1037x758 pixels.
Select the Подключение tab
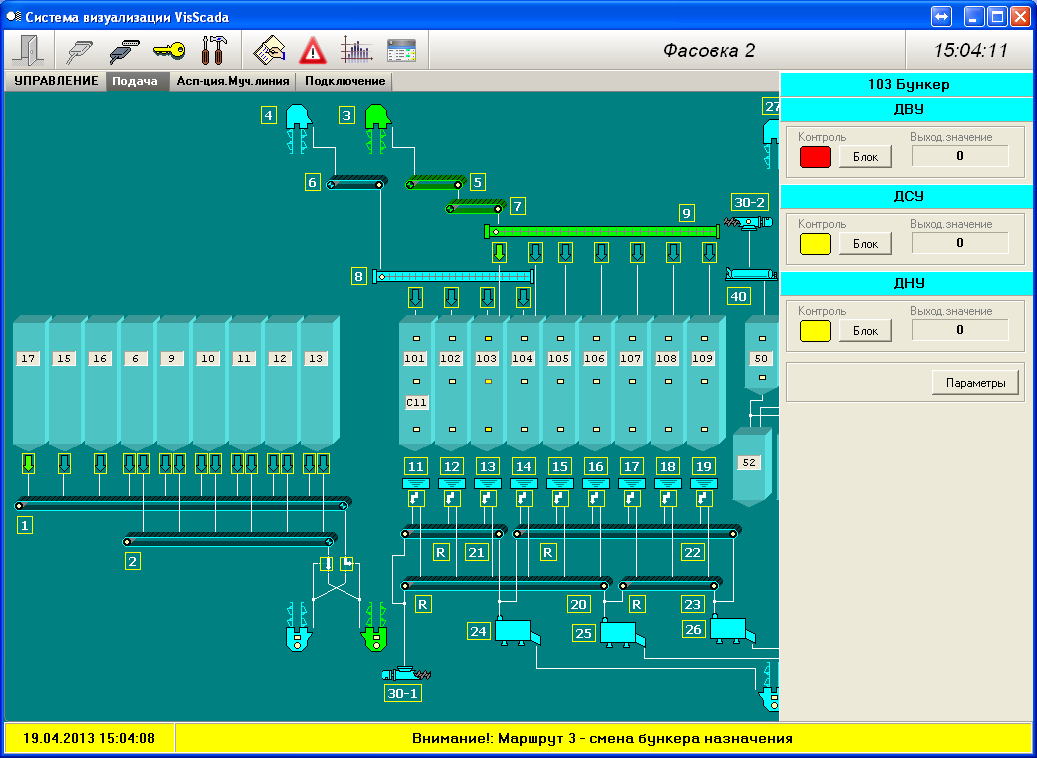click(x=345, y=82)
